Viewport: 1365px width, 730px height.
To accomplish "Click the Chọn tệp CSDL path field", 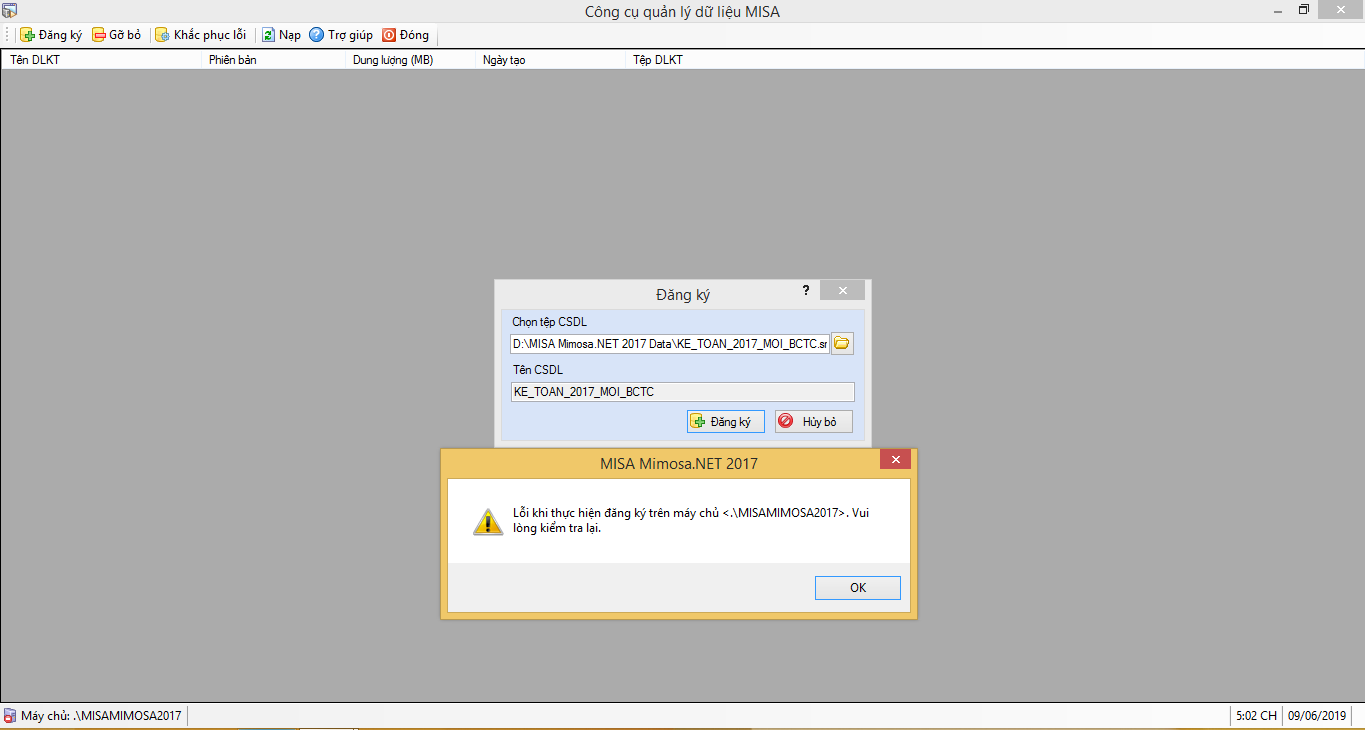I will [670, 344].
